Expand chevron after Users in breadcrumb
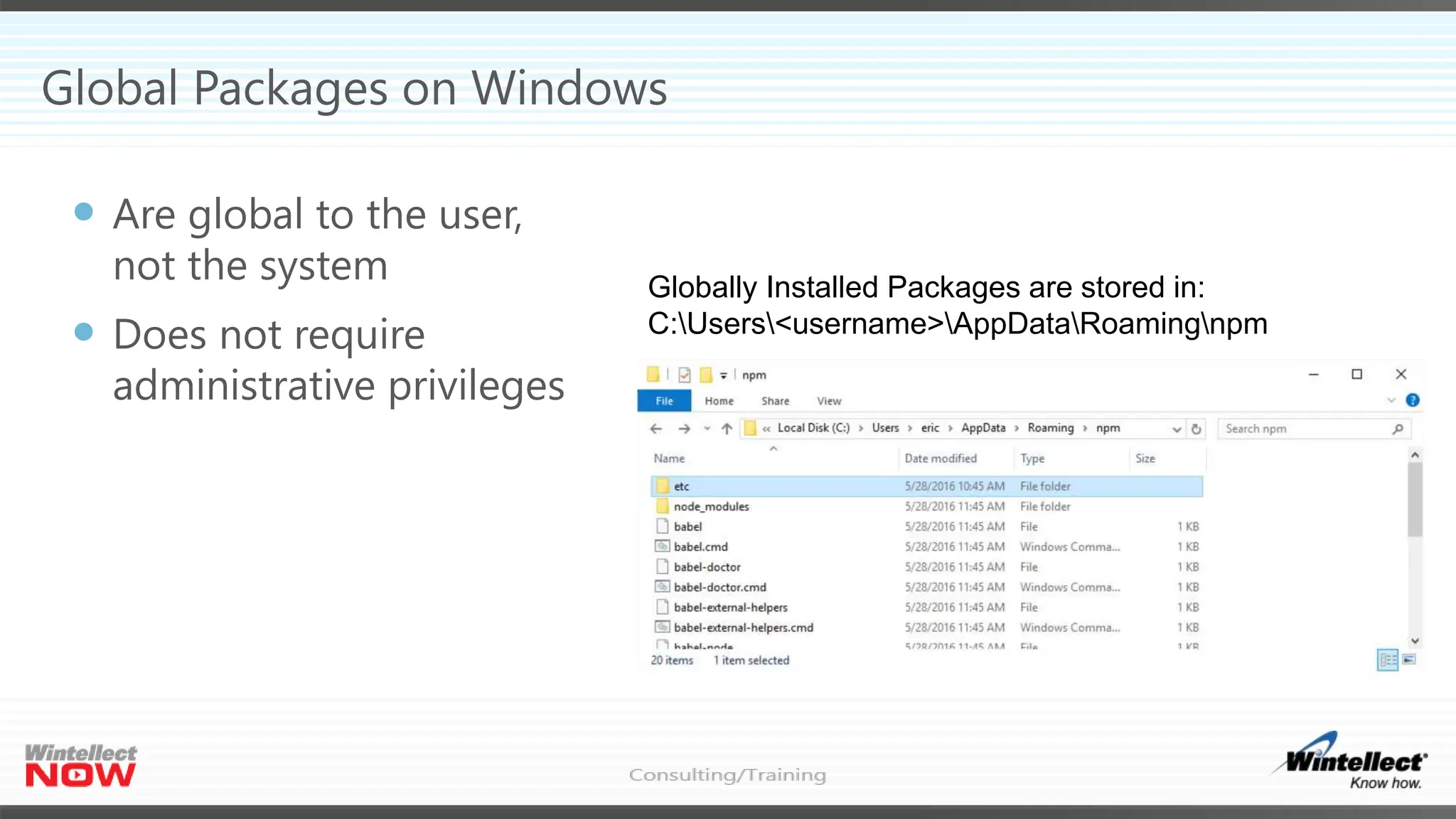This screenshot has width=1456, height=819. coord(910,428)
